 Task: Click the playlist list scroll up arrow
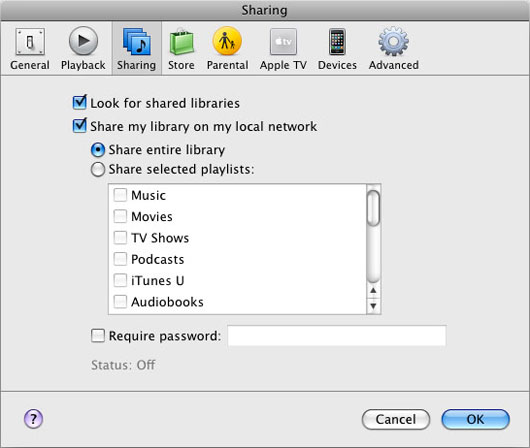[373, 291]
